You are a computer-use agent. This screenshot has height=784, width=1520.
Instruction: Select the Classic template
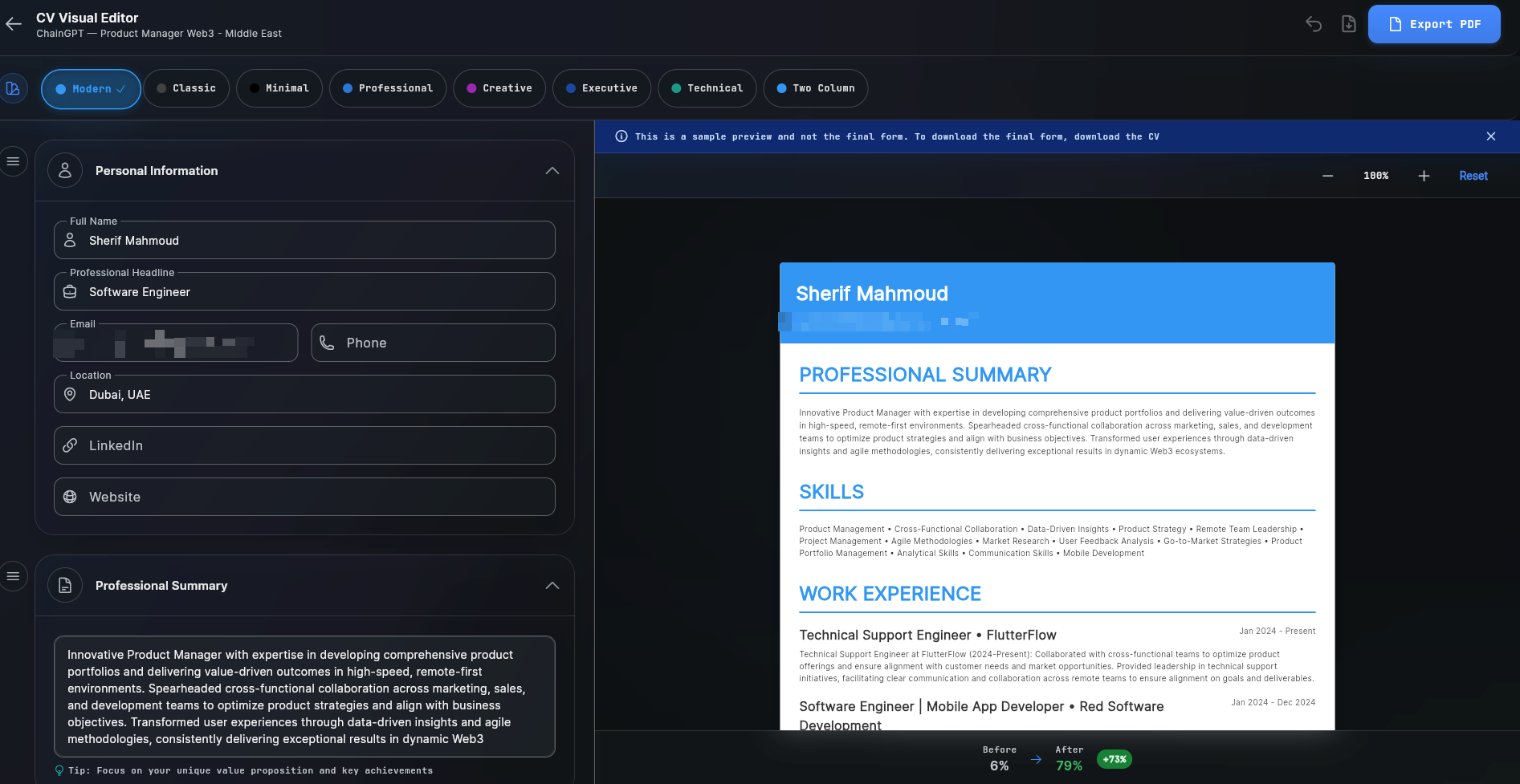tap(186, 88)
